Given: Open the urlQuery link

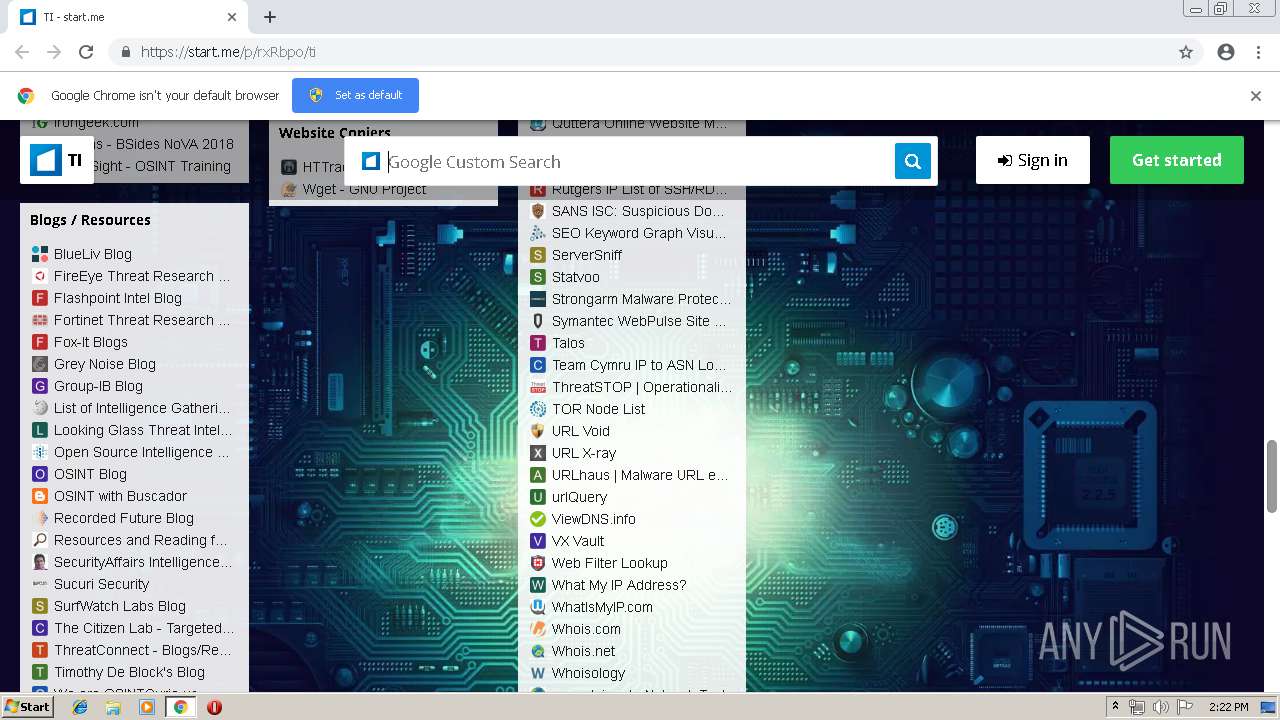Looking at the screenshot, I should tap(579, 497).
